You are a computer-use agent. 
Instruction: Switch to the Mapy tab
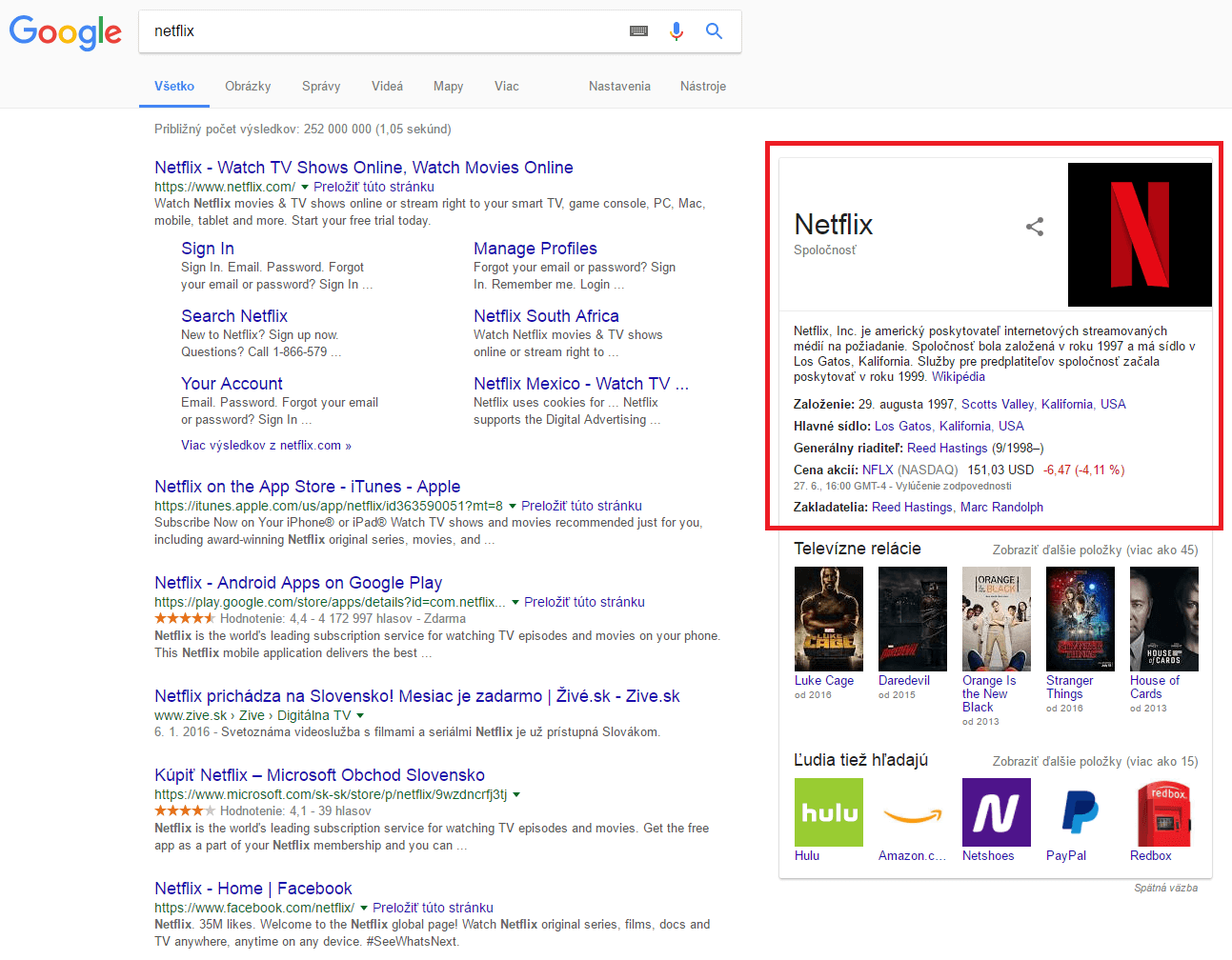pyautogui.click(x=448, y=86)
